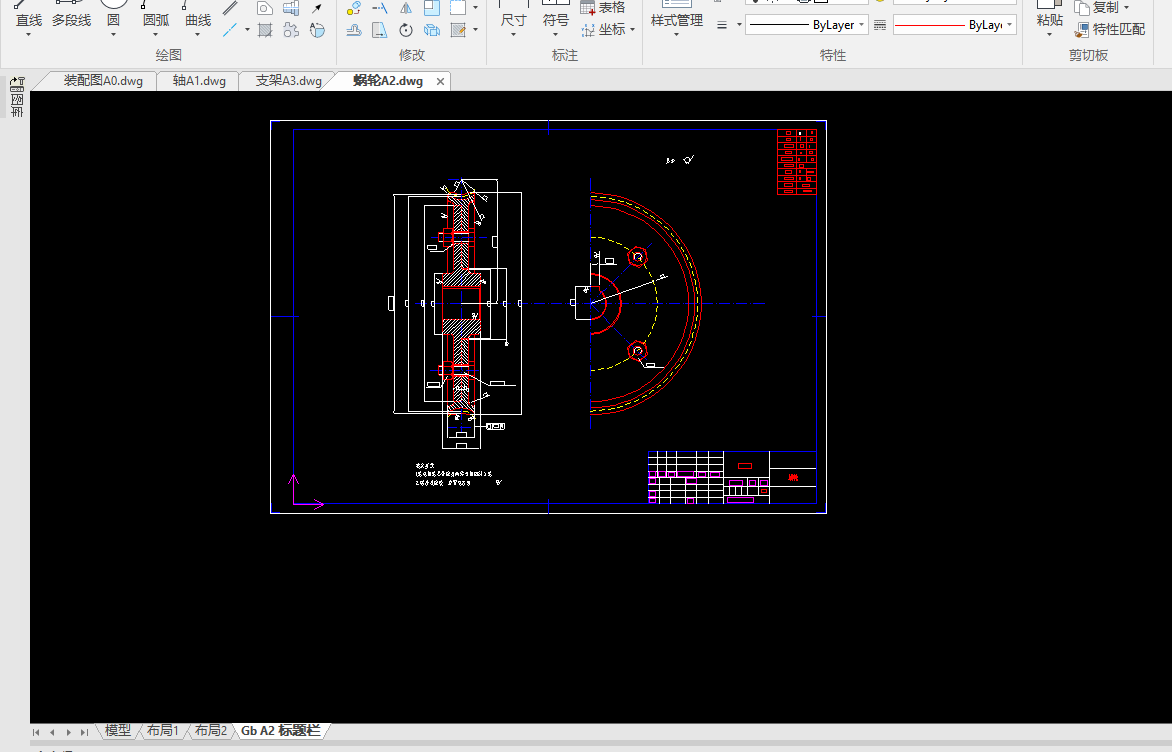
Task: Expand the Dimension (尺寸) dropdown
Action: 513,35
